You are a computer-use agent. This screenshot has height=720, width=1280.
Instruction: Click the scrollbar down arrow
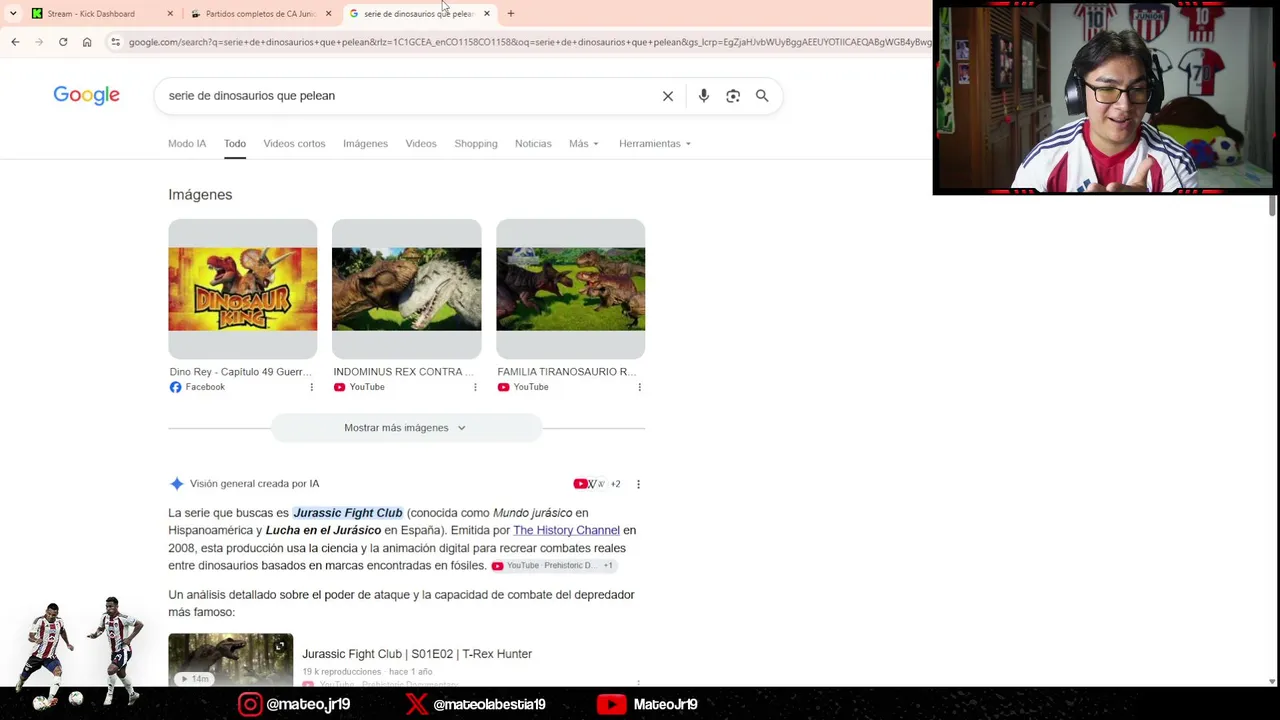[1272, 681]
